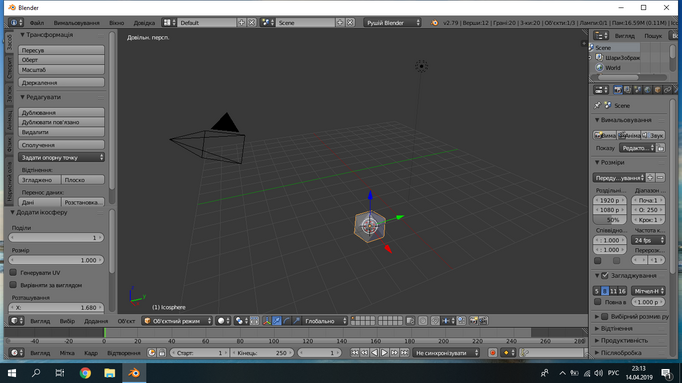Enable the Генерувати UV checkbox

point(13,272)
